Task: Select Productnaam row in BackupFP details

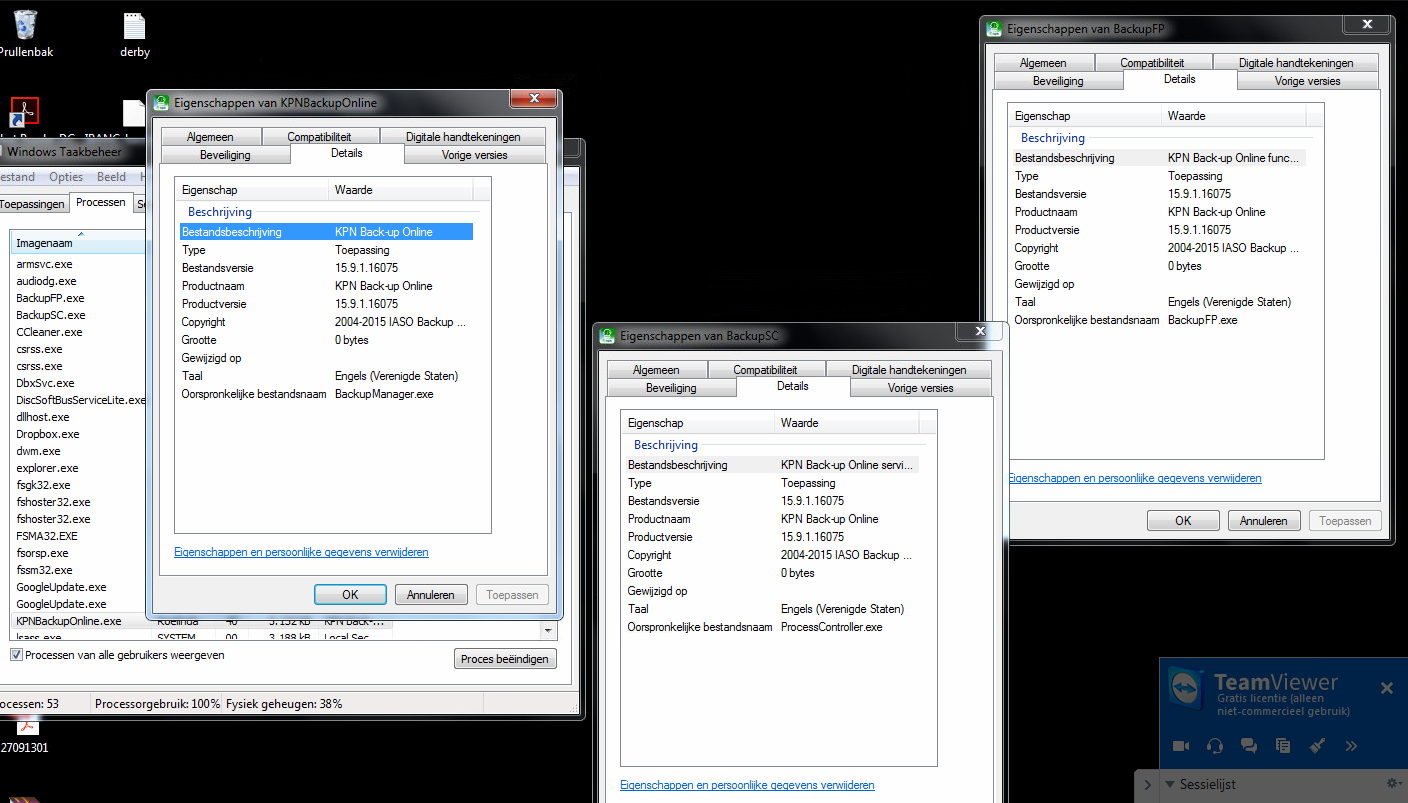Action: click(1160, 212)
